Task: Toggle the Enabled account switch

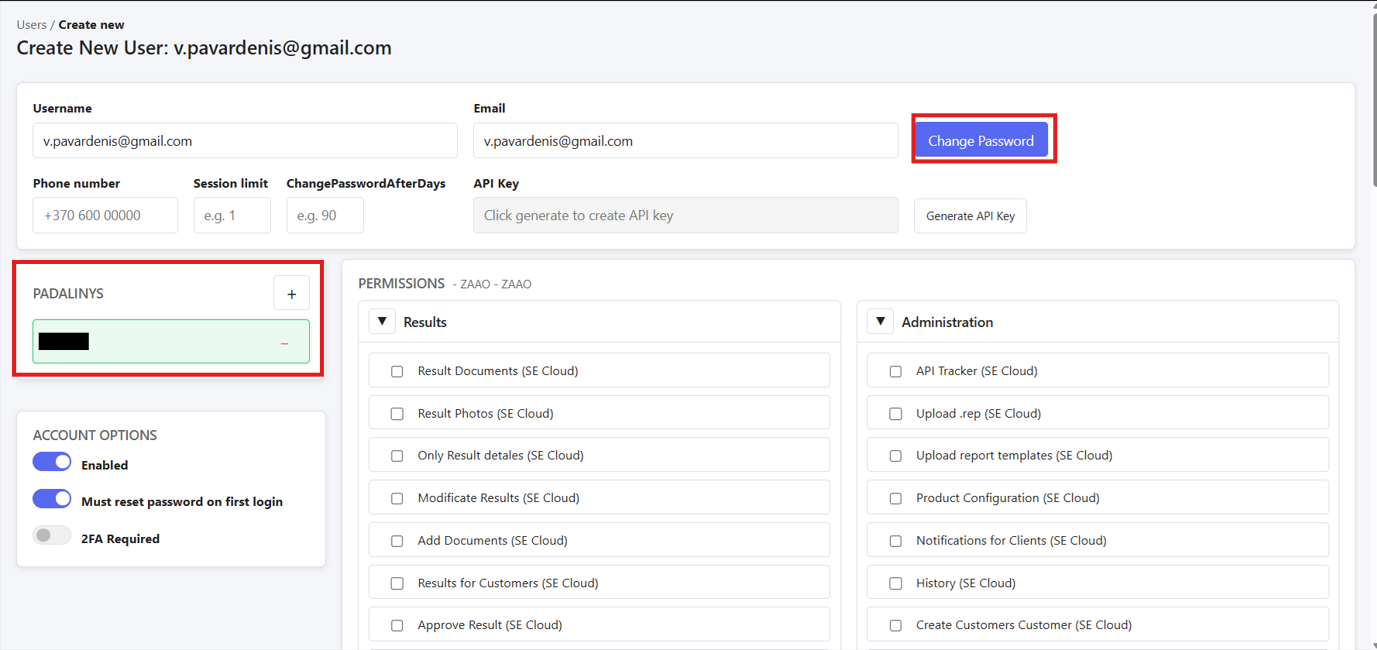Action: [x=52, y=462]
